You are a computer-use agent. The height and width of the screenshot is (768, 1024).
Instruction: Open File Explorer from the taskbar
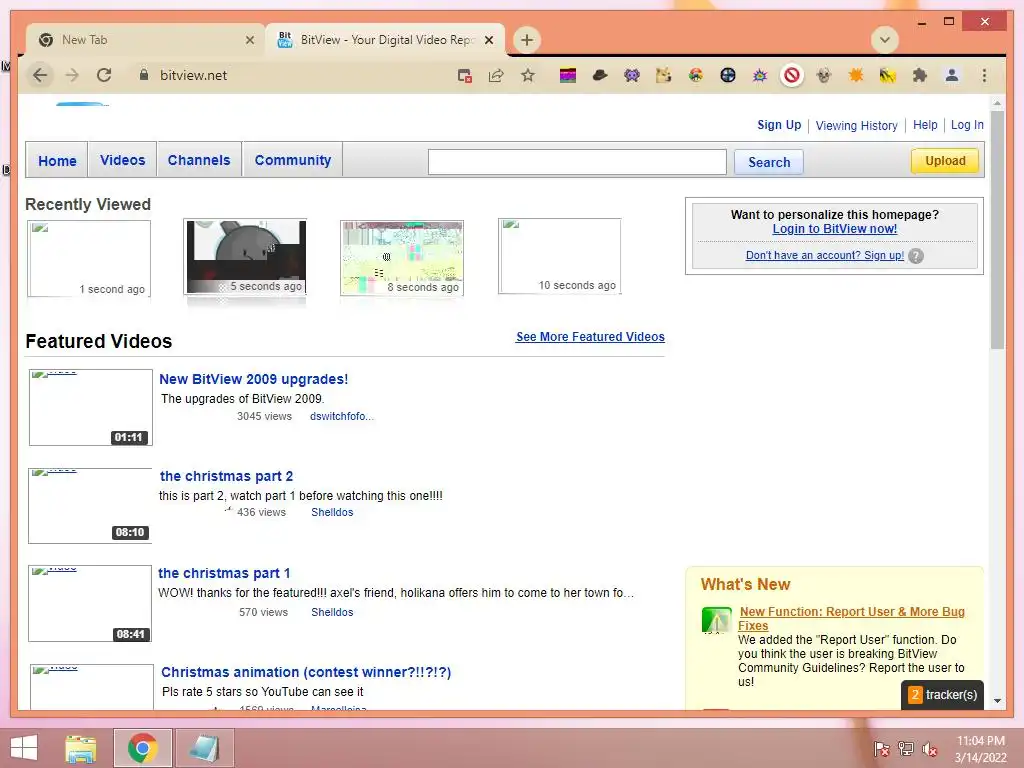tap(81, 748)
